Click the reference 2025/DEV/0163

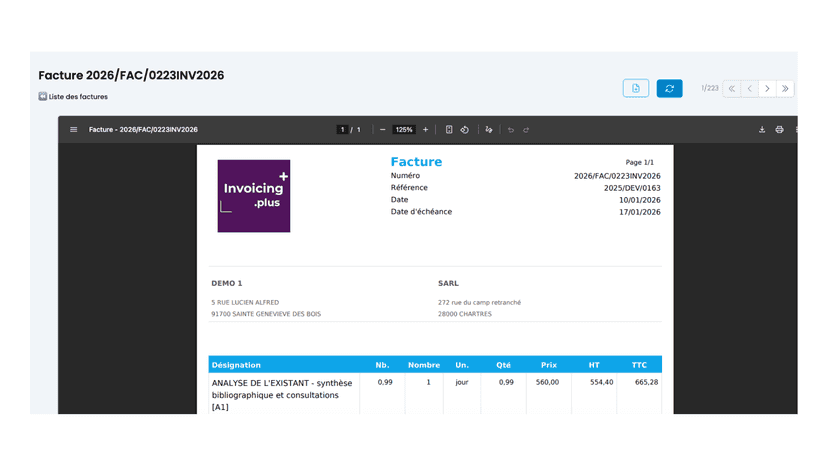[632, 188]
